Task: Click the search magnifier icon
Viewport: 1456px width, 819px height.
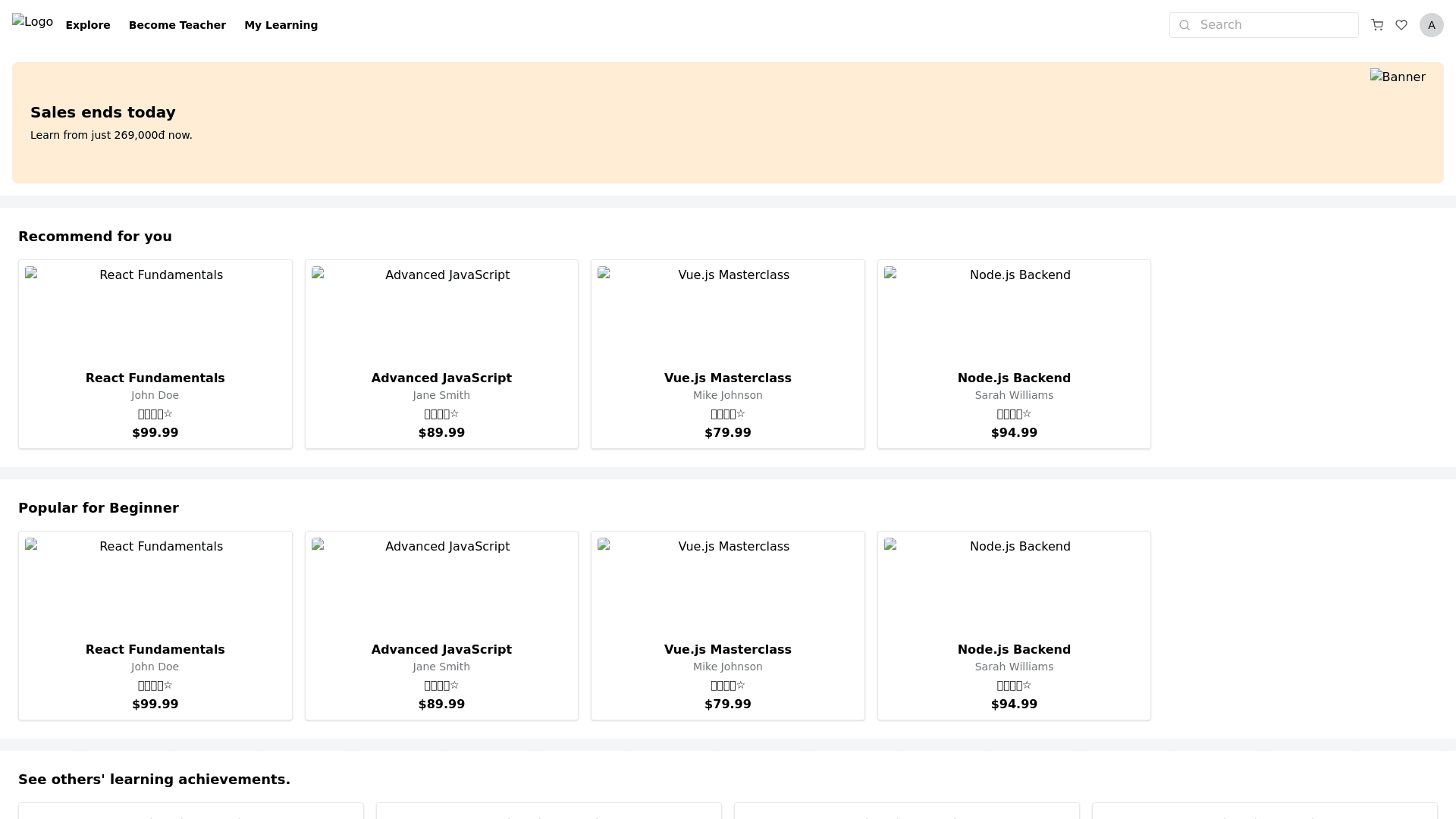Action: [x=1185, y=25]
